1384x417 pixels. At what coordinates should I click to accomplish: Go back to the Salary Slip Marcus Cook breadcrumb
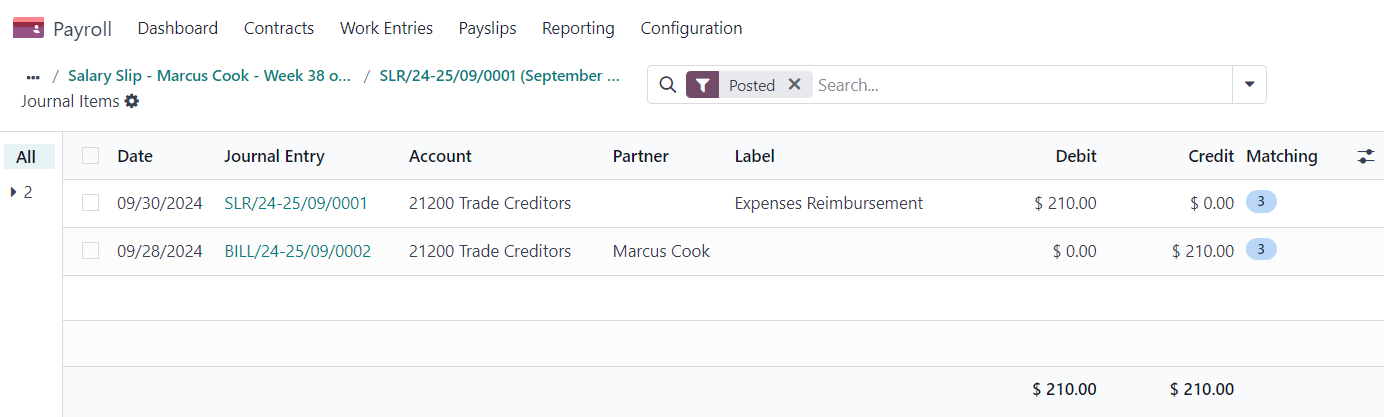(209, 76)
